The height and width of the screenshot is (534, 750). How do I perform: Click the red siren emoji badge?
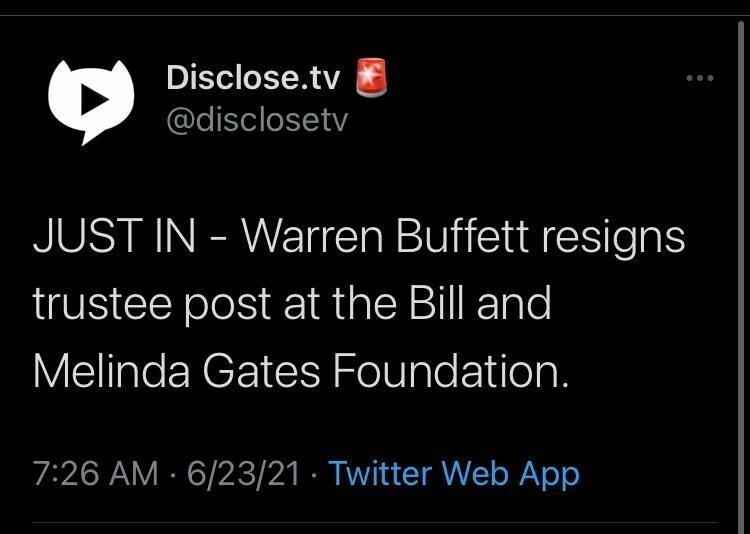tap(372, 77)
